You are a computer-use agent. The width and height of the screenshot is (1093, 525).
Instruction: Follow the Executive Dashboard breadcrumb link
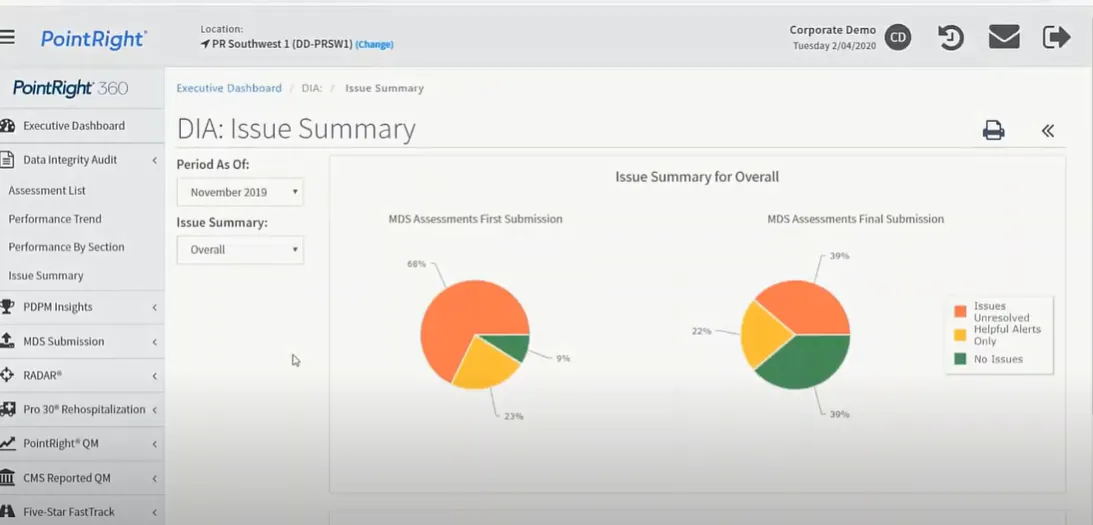229,89
